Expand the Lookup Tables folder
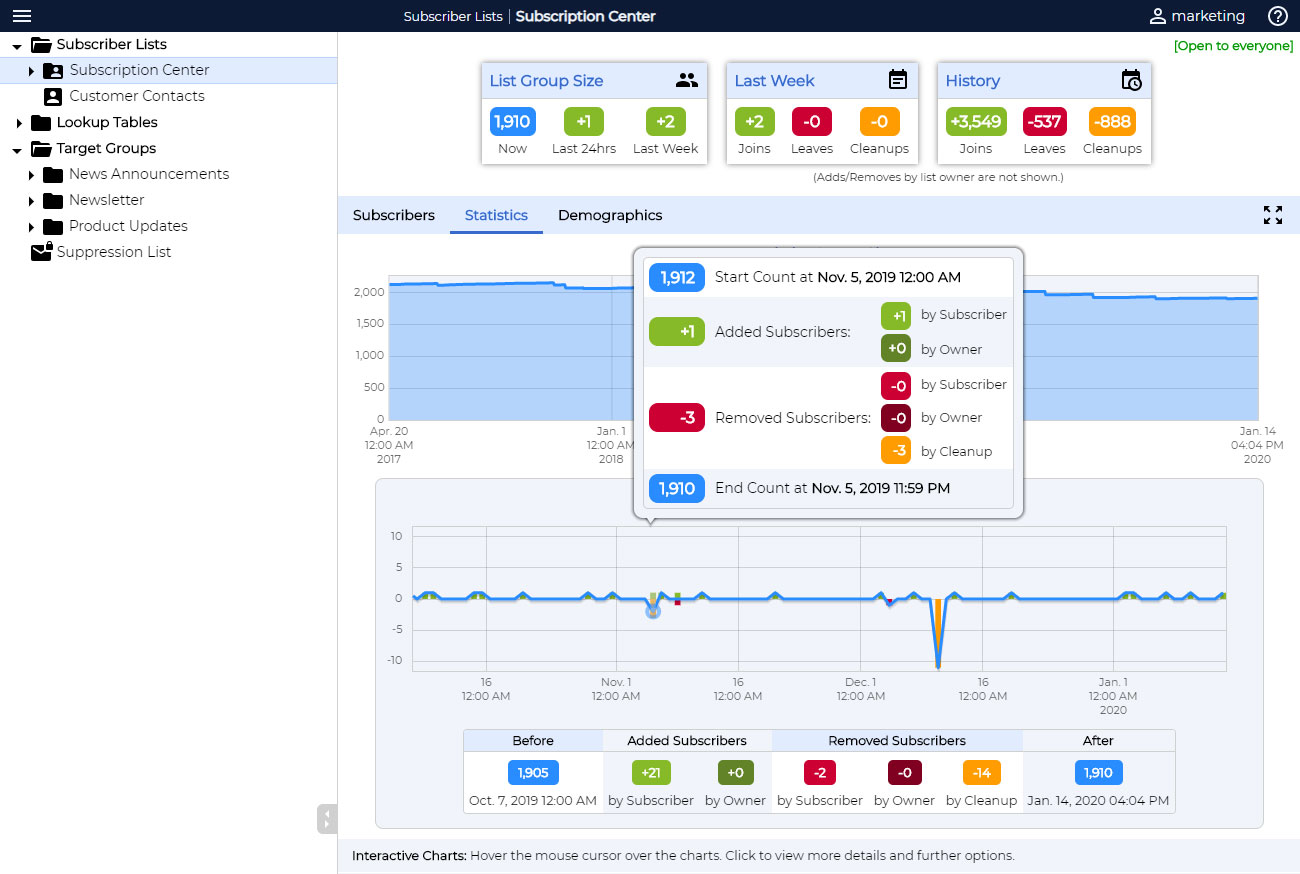The width and height of the screenshot is (1300, 874). click(x=18, y=123)
